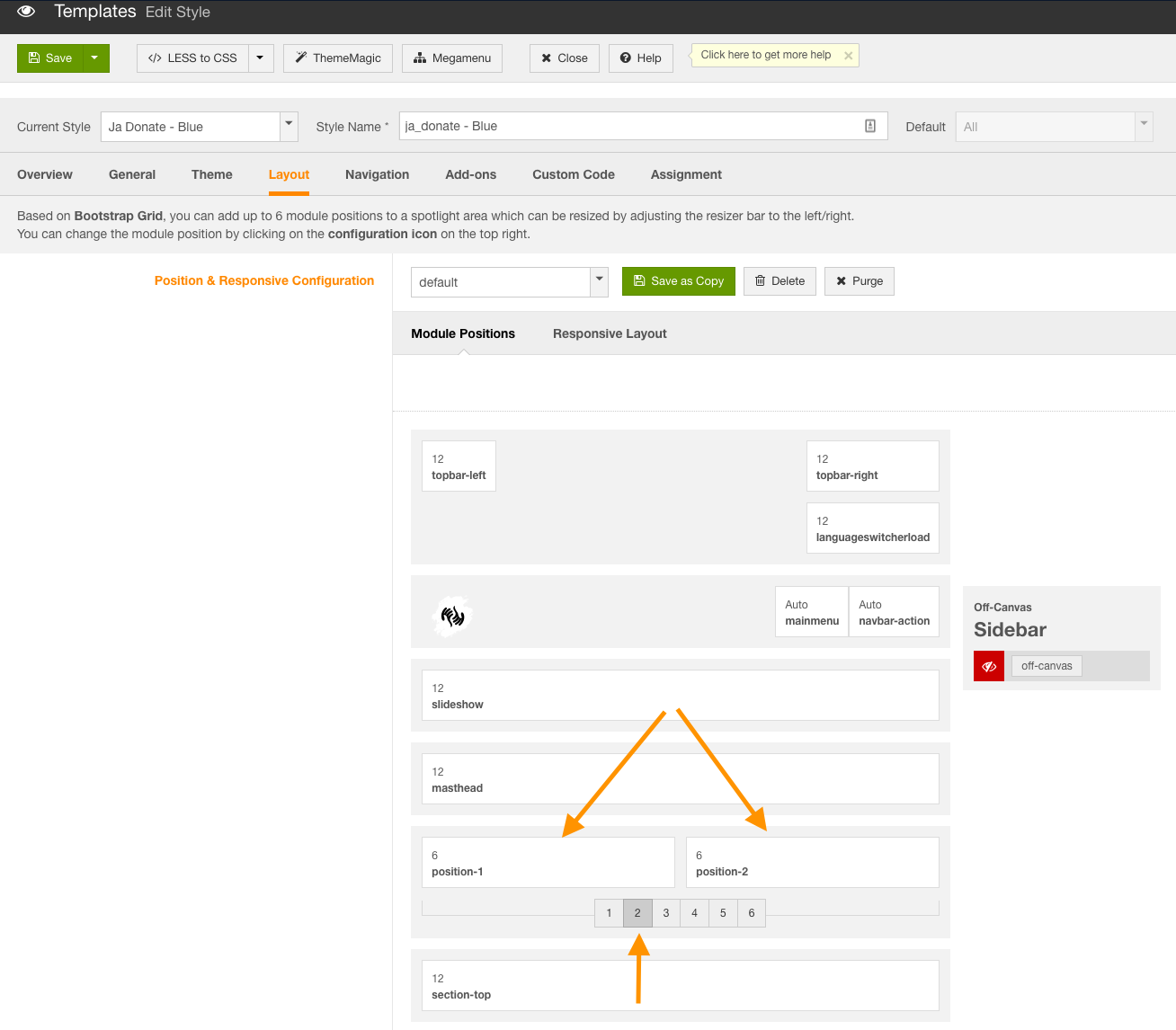Select the slideshow module position
The image size is (1176, 1030).
point(680,696)
